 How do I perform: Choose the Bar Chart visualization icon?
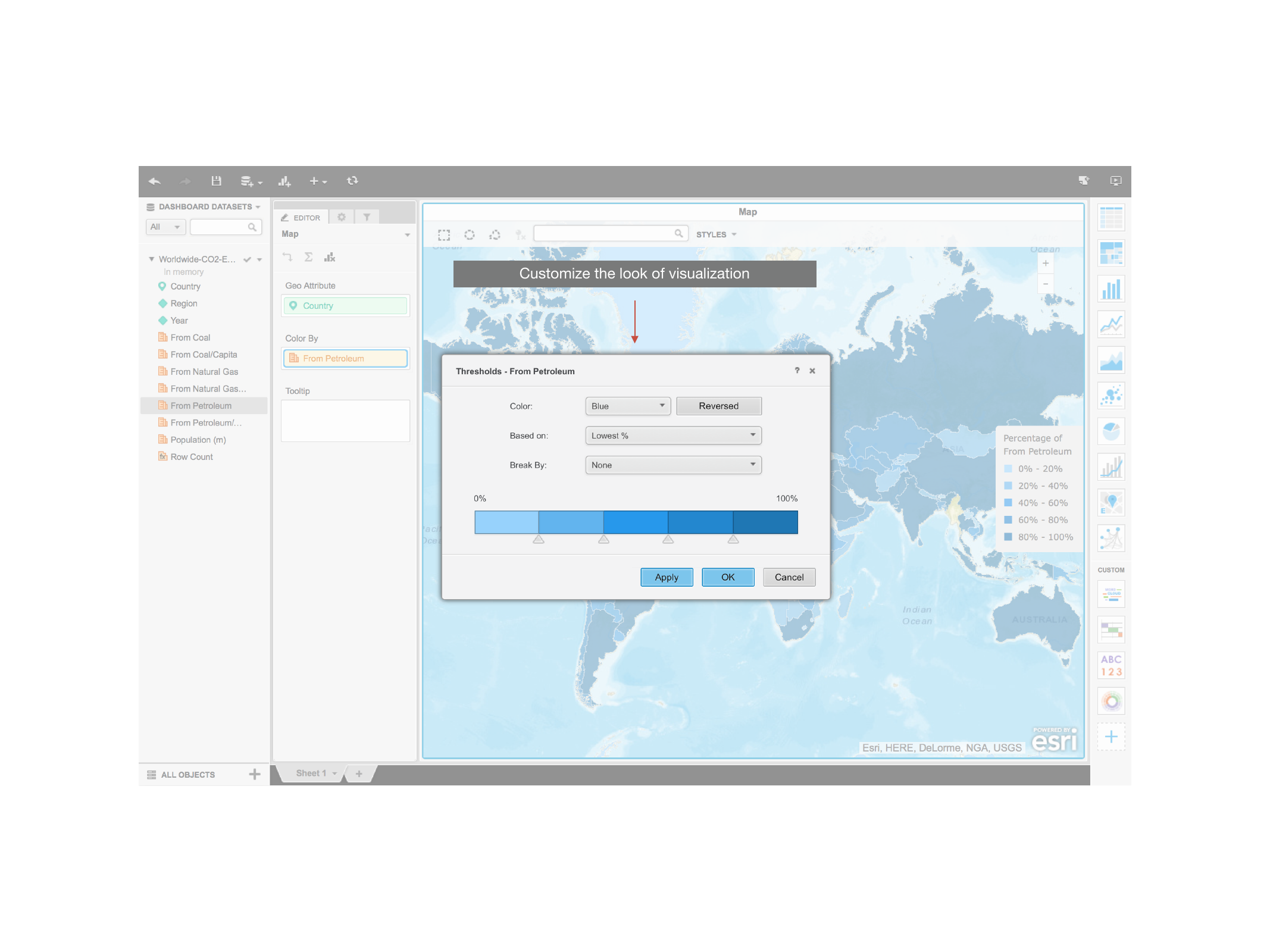point(1111,289)
